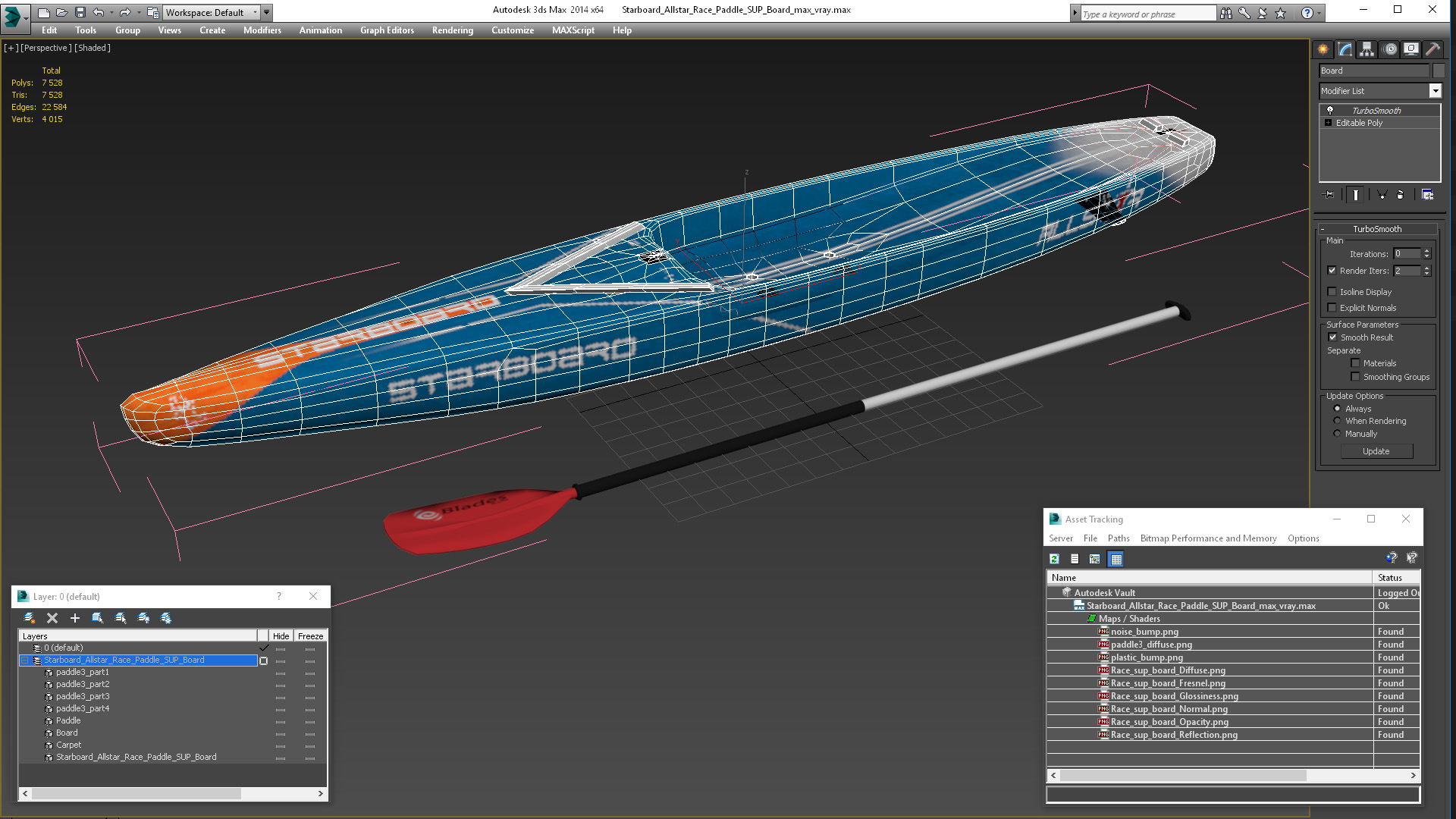Viewport: 1456px width, 819px height.
Task: Toggle Smooth Result checkbox
Action: point(1332,337)
